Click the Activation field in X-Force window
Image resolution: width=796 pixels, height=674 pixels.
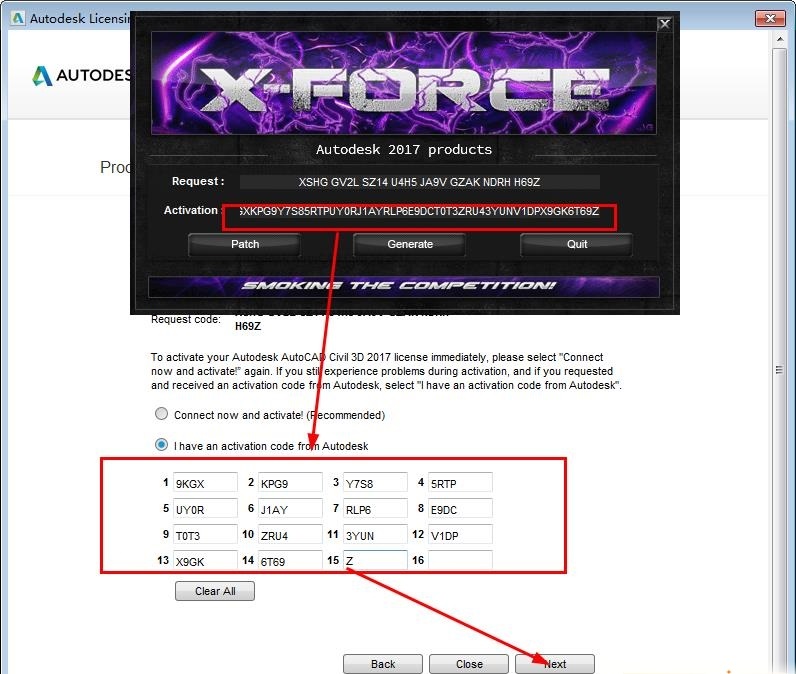[419, 211]
